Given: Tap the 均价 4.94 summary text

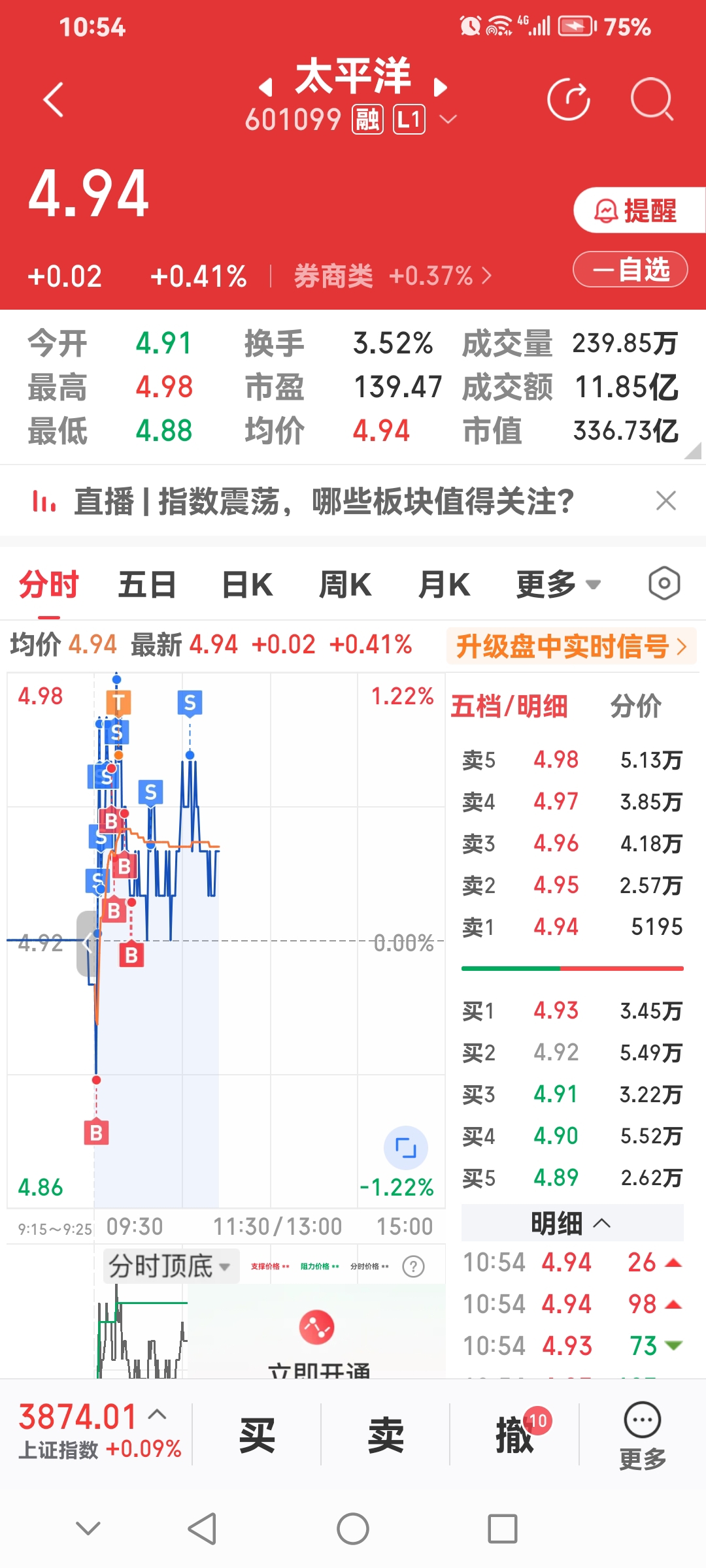Looking at the screenshot, I should tap(63, 645).
